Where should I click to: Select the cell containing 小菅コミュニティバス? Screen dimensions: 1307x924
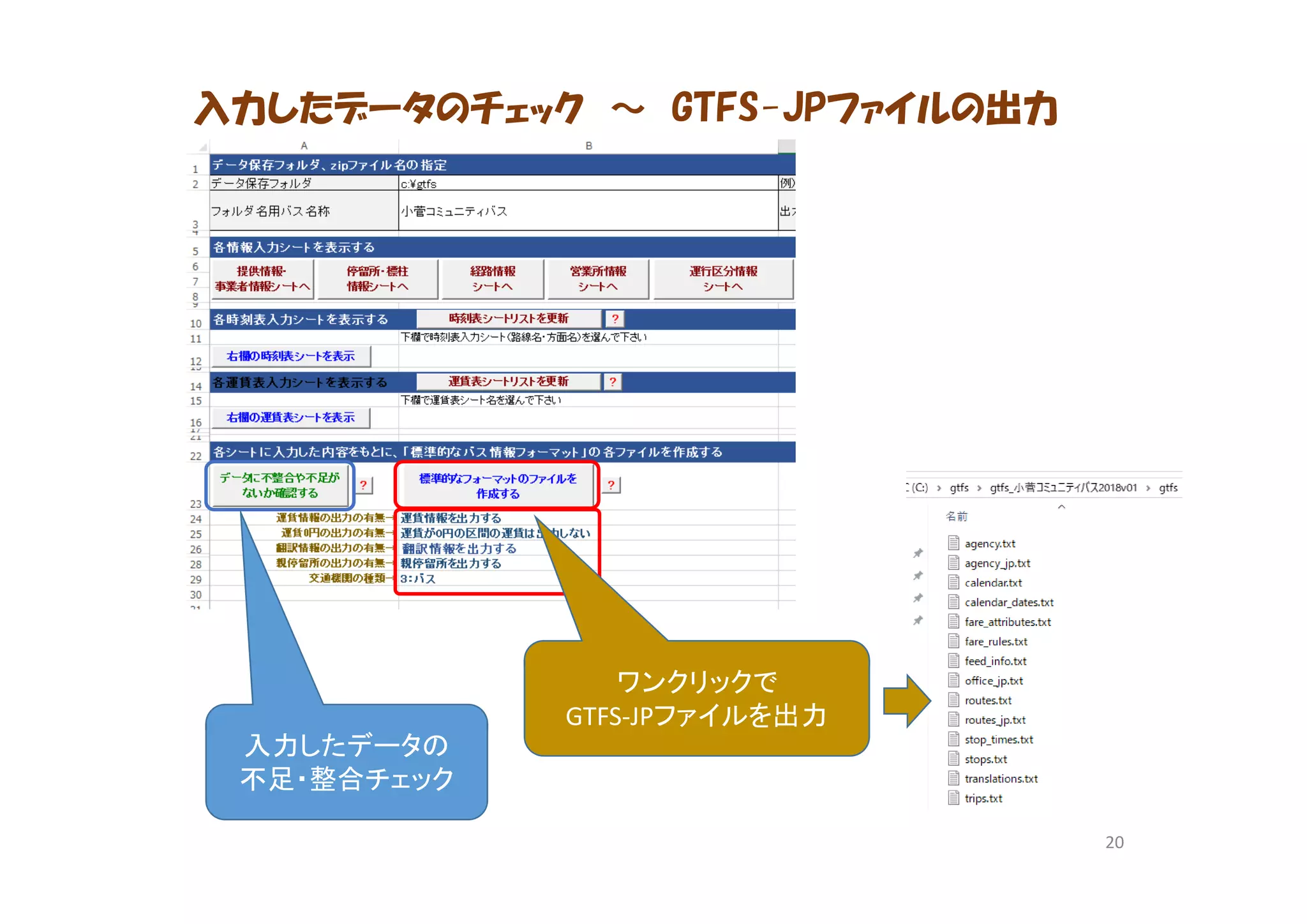[588, 211]
